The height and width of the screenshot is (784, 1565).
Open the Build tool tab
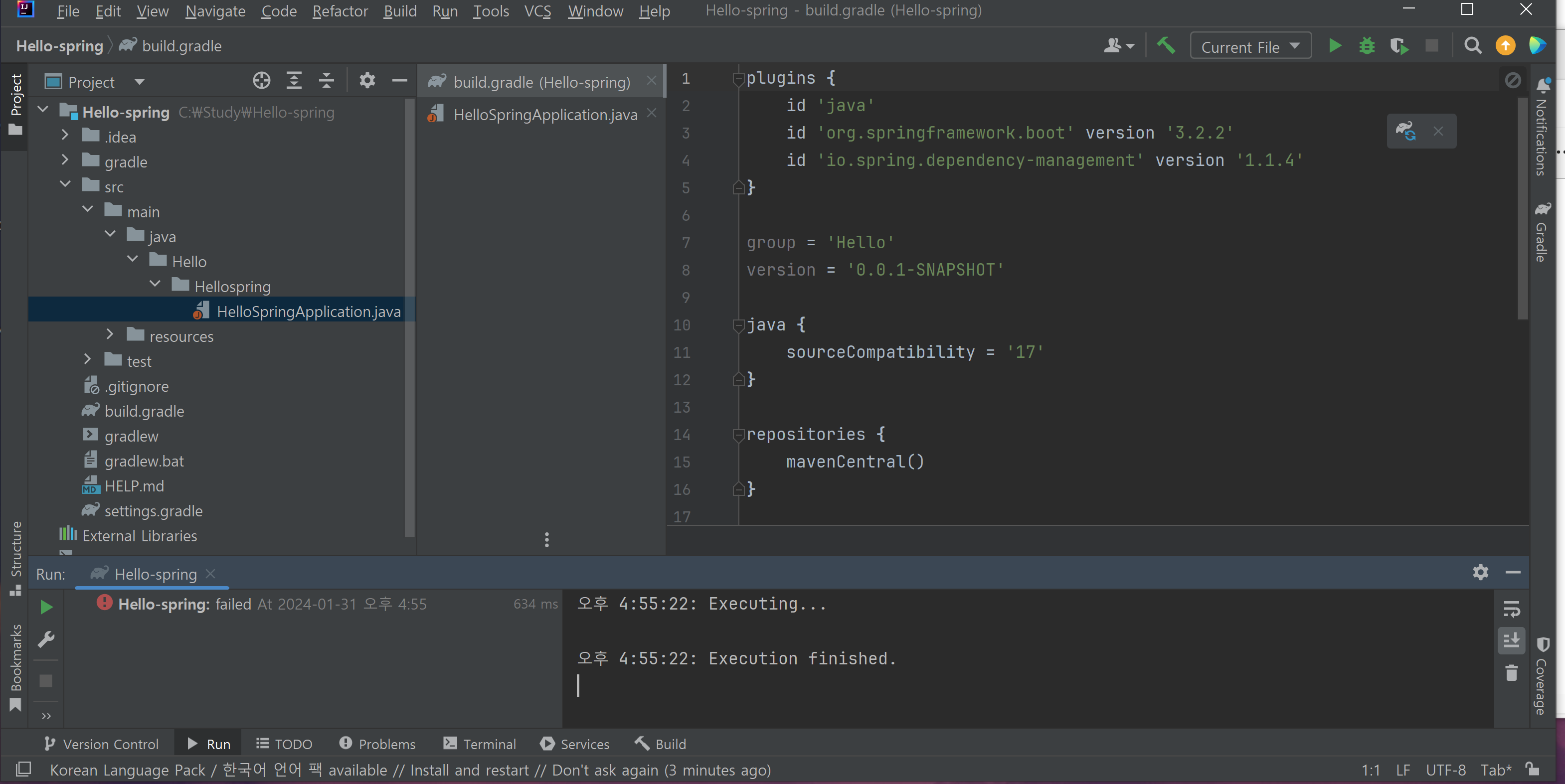point(660,743)
